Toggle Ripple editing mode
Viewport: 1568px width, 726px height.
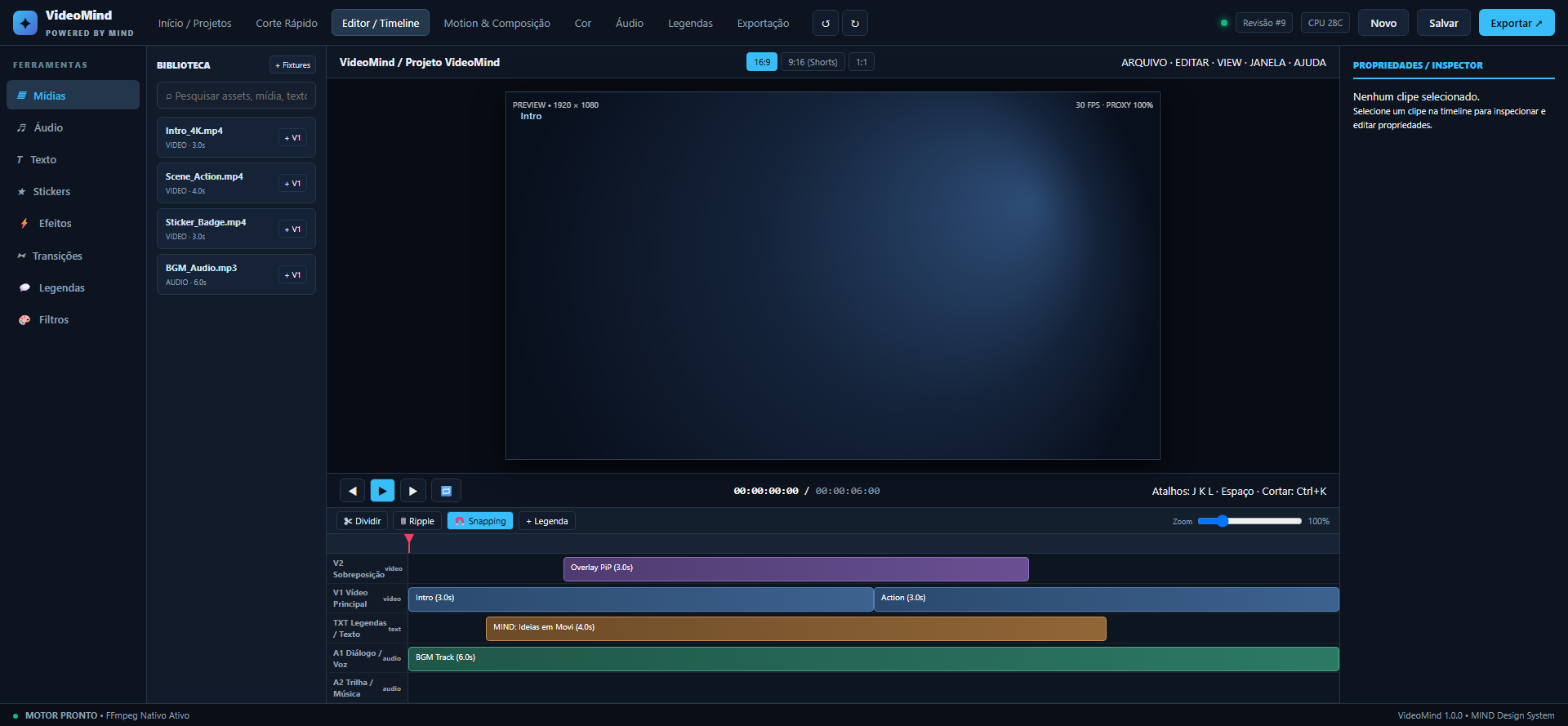click(417, 521)
